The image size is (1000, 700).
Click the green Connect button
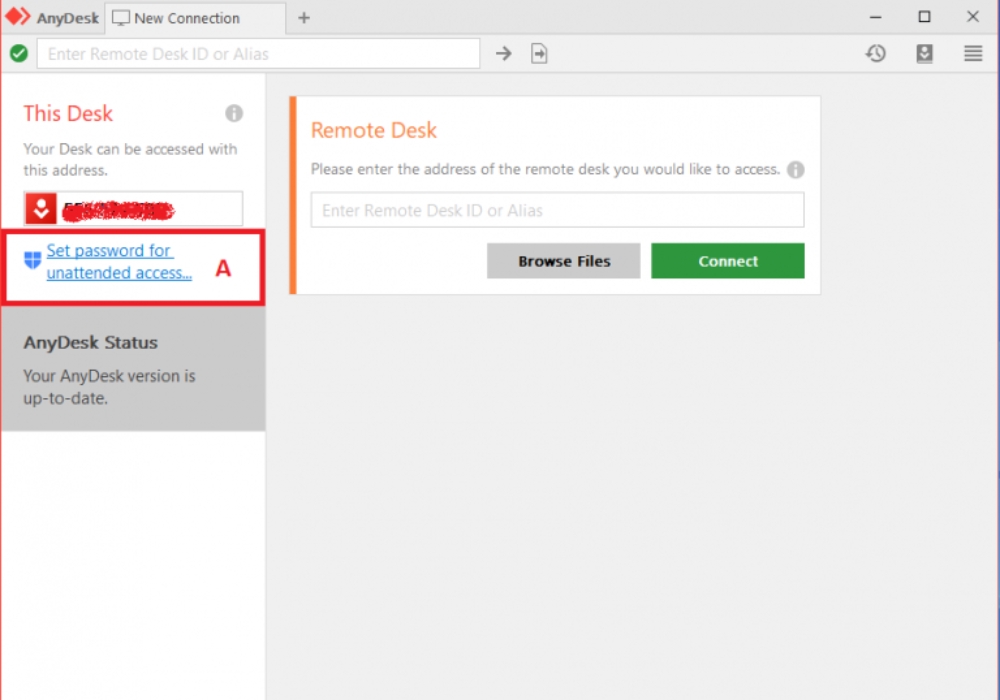pos(728,261)
